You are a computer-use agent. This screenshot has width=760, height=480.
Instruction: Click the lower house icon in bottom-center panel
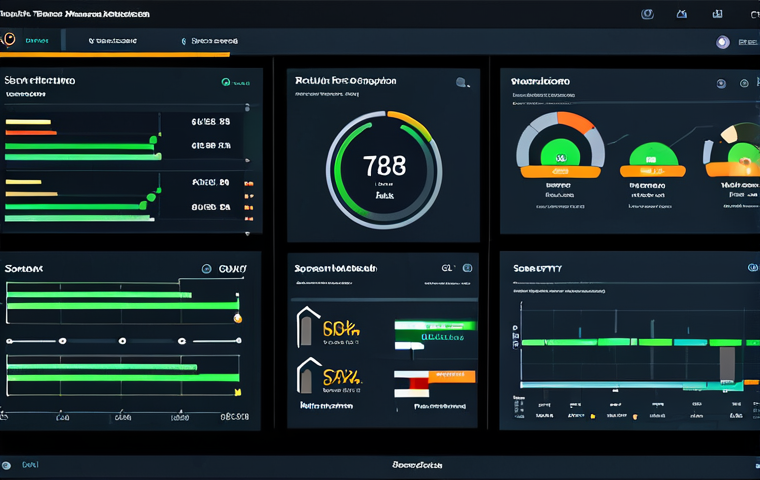(307, 375)
